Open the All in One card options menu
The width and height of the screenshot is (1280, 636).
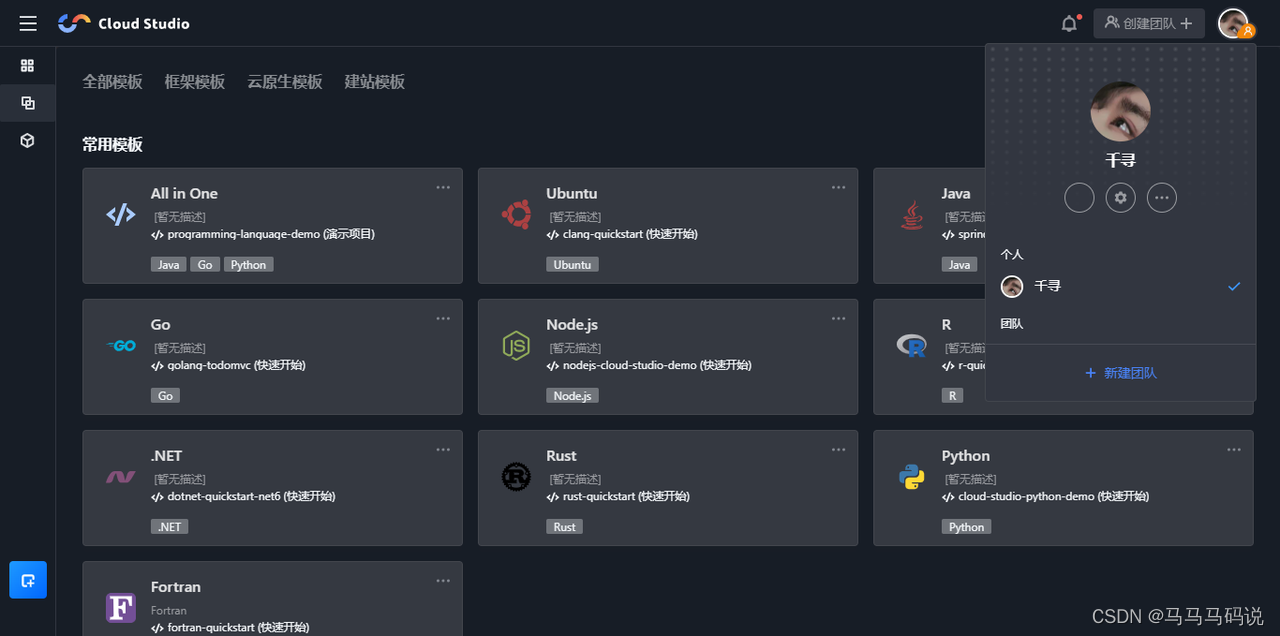(443, 187)
